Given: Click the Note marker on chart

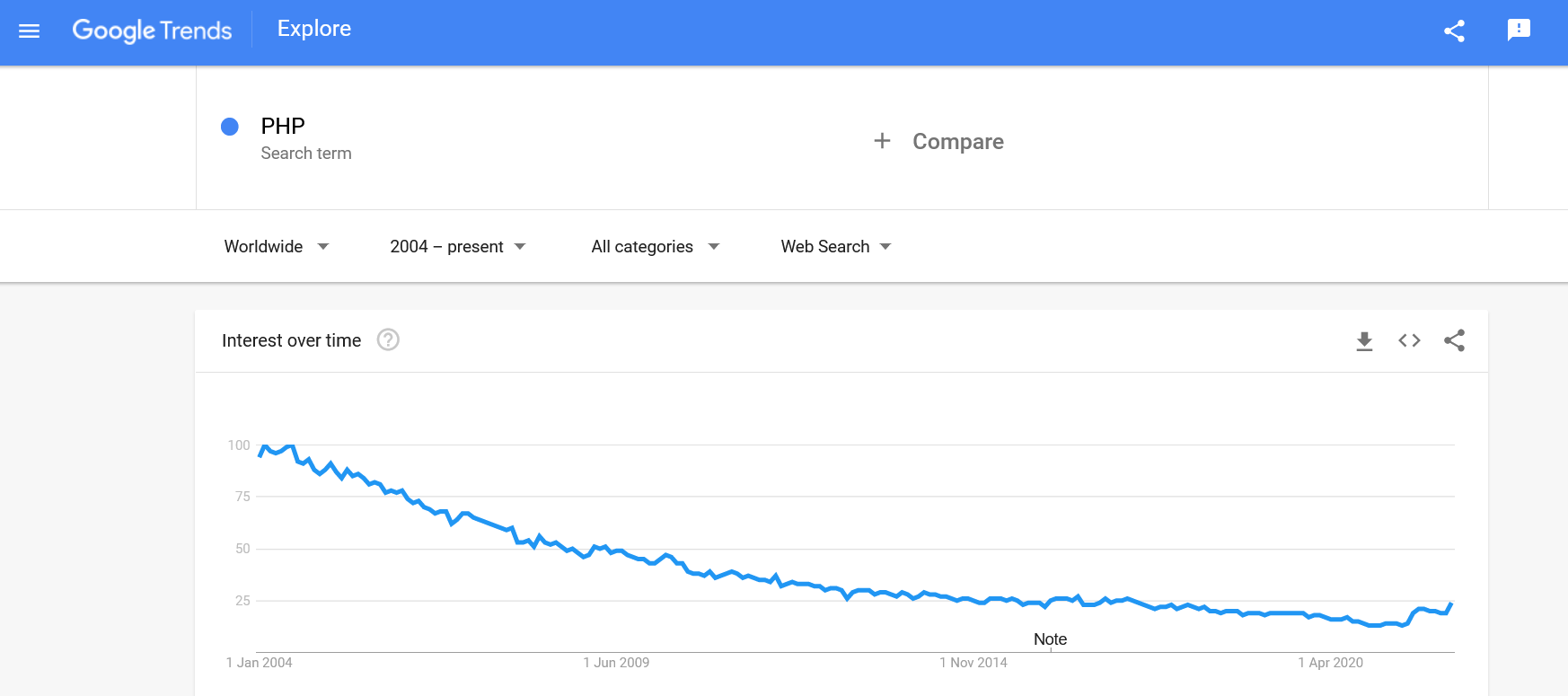Looking at the screenshot, I should [x=1050, y=639].
